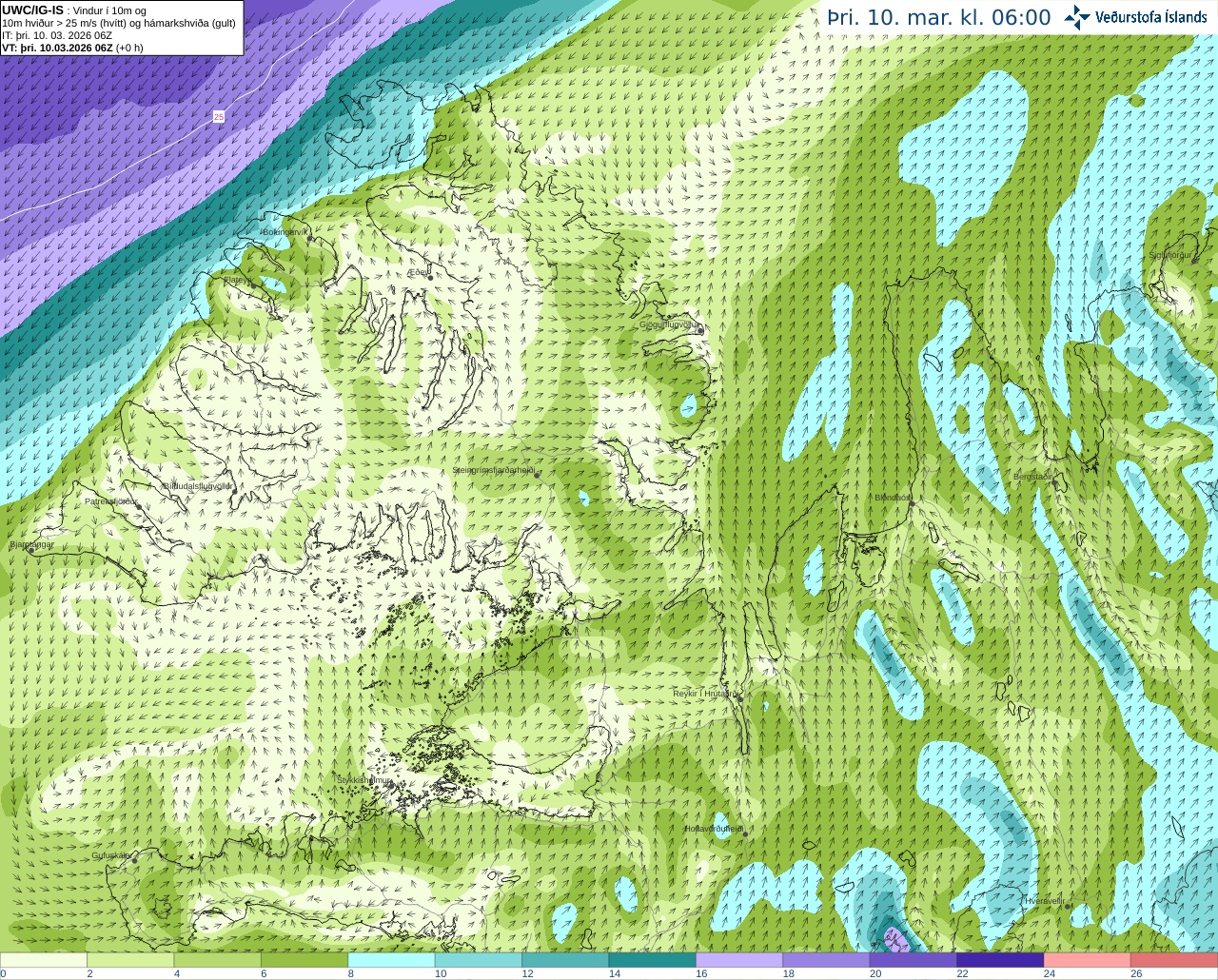Click the 'IT: þri. 10. 03. 2026 06Z' line
Viewport: 1218px width, 980px height.
(x=57, y=35)
